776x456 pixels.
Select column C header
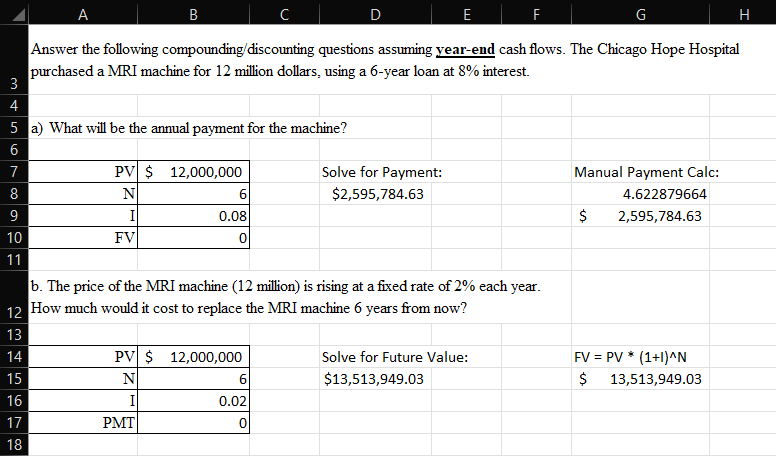coord(285,14)
